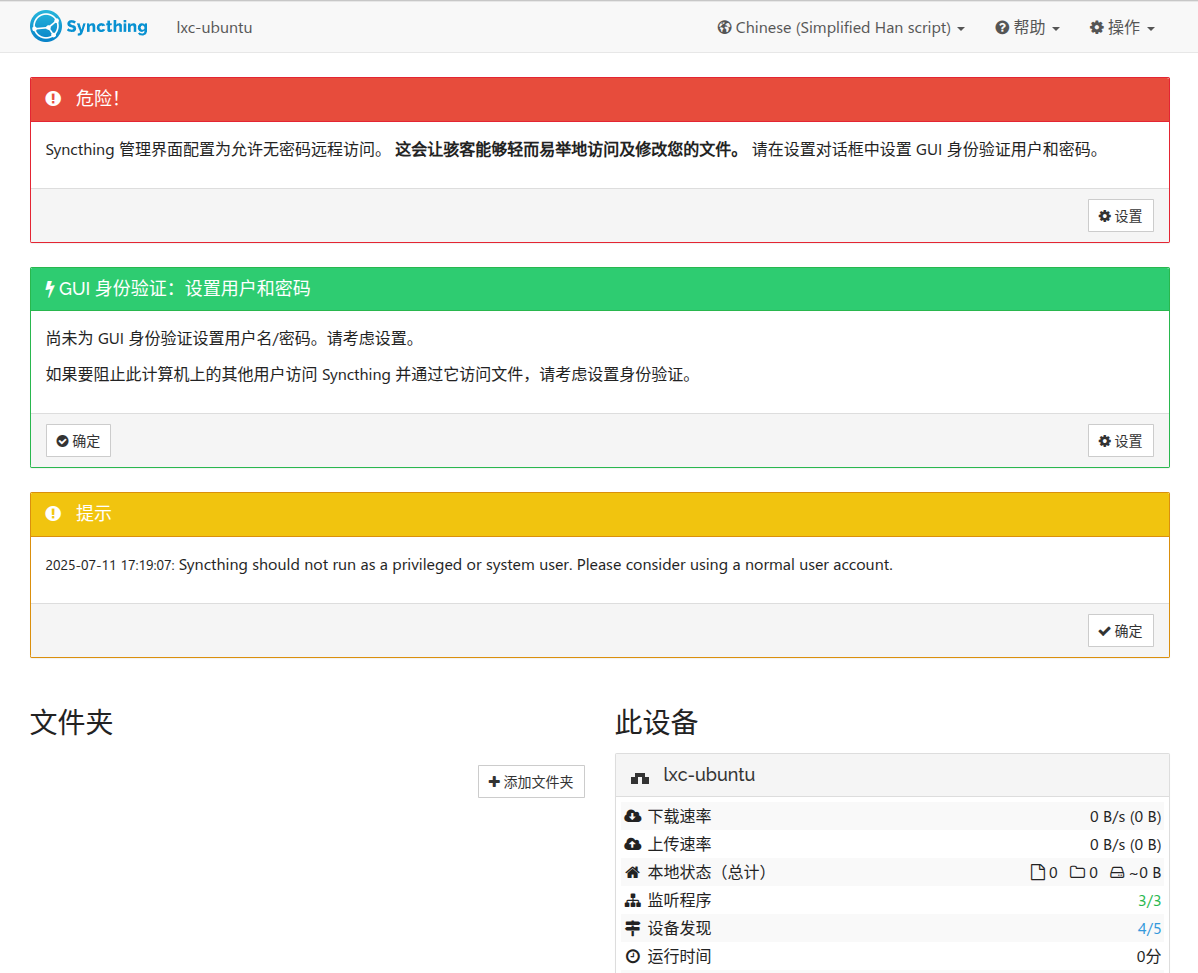
Task: Collapse the lxc-ubuntu device panel header
Action: 892,775
